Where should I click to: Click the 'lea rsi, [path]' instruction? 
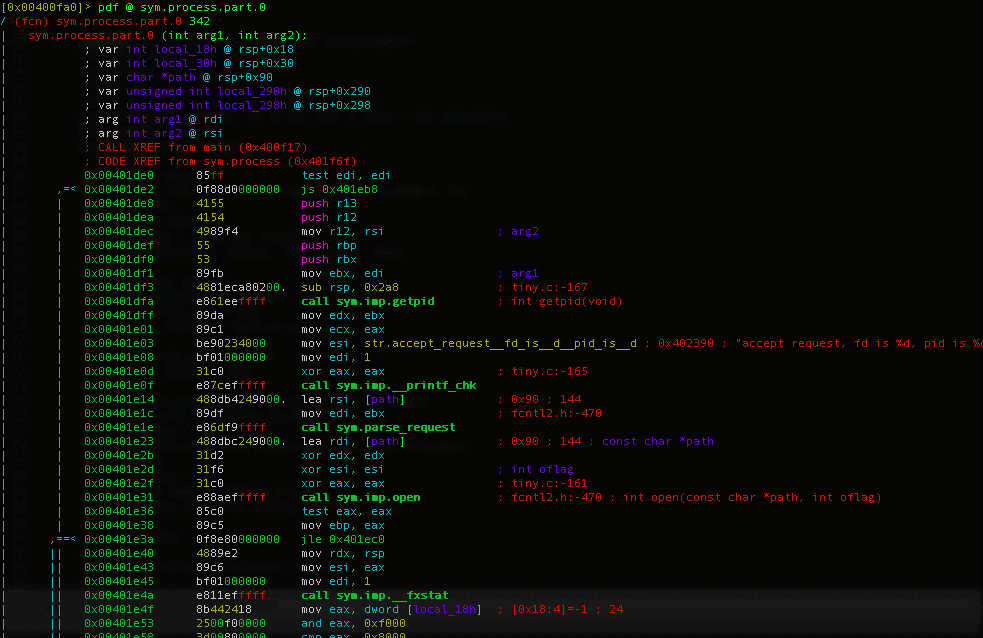click(353, 399)
